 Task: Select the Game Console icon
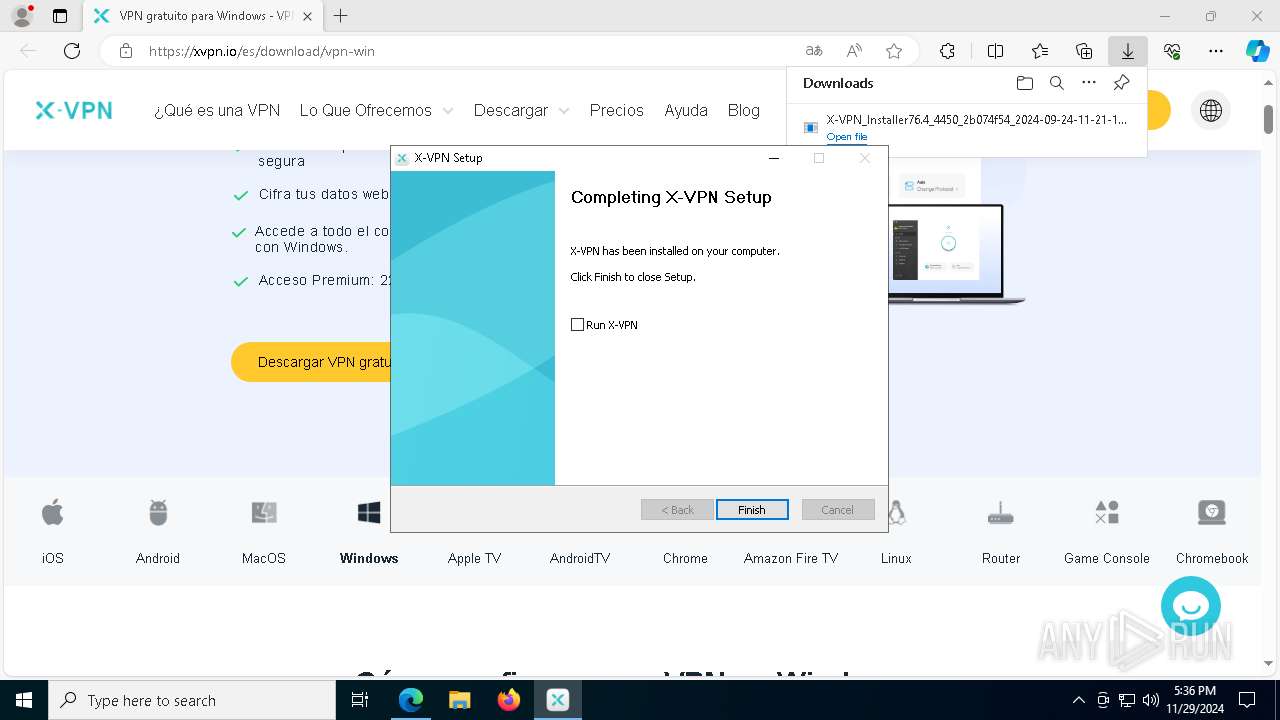(x=1107, y=513)
